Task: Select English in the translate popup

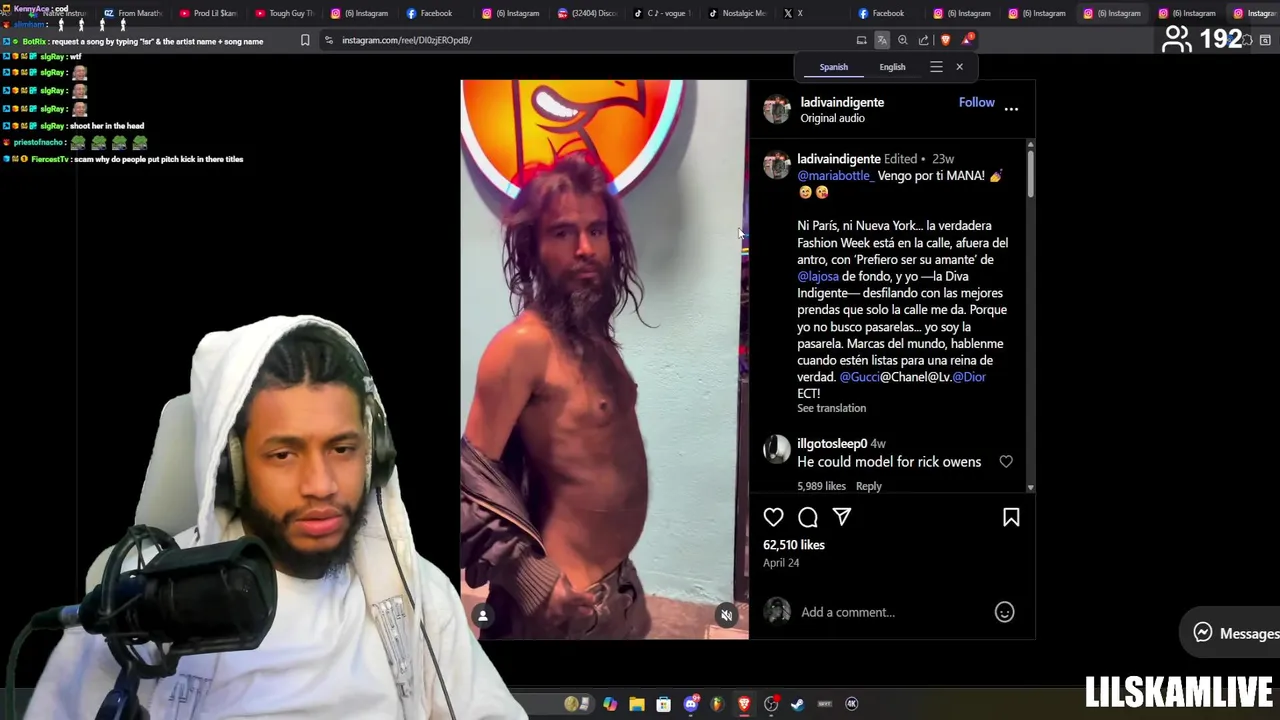Action: 892,67
